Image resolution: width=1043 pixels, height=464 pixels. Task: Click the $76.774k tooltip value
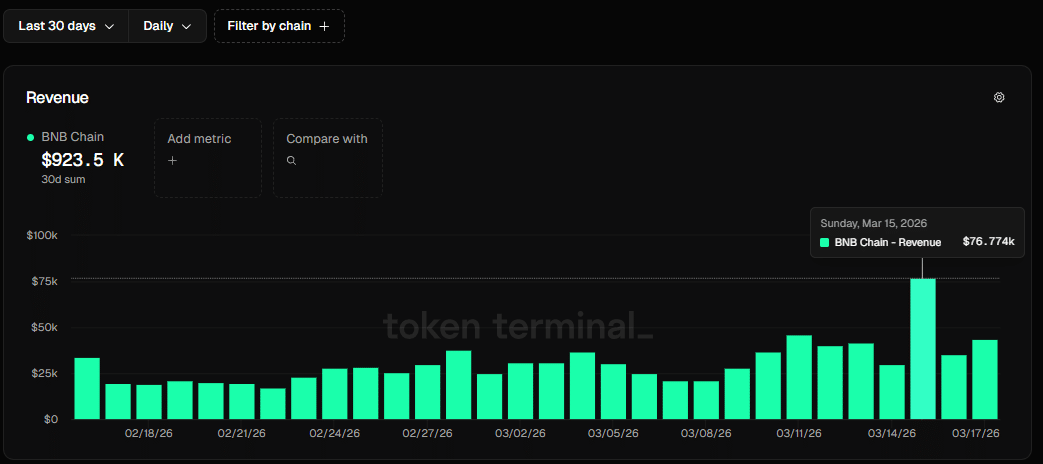pos(988,242)
